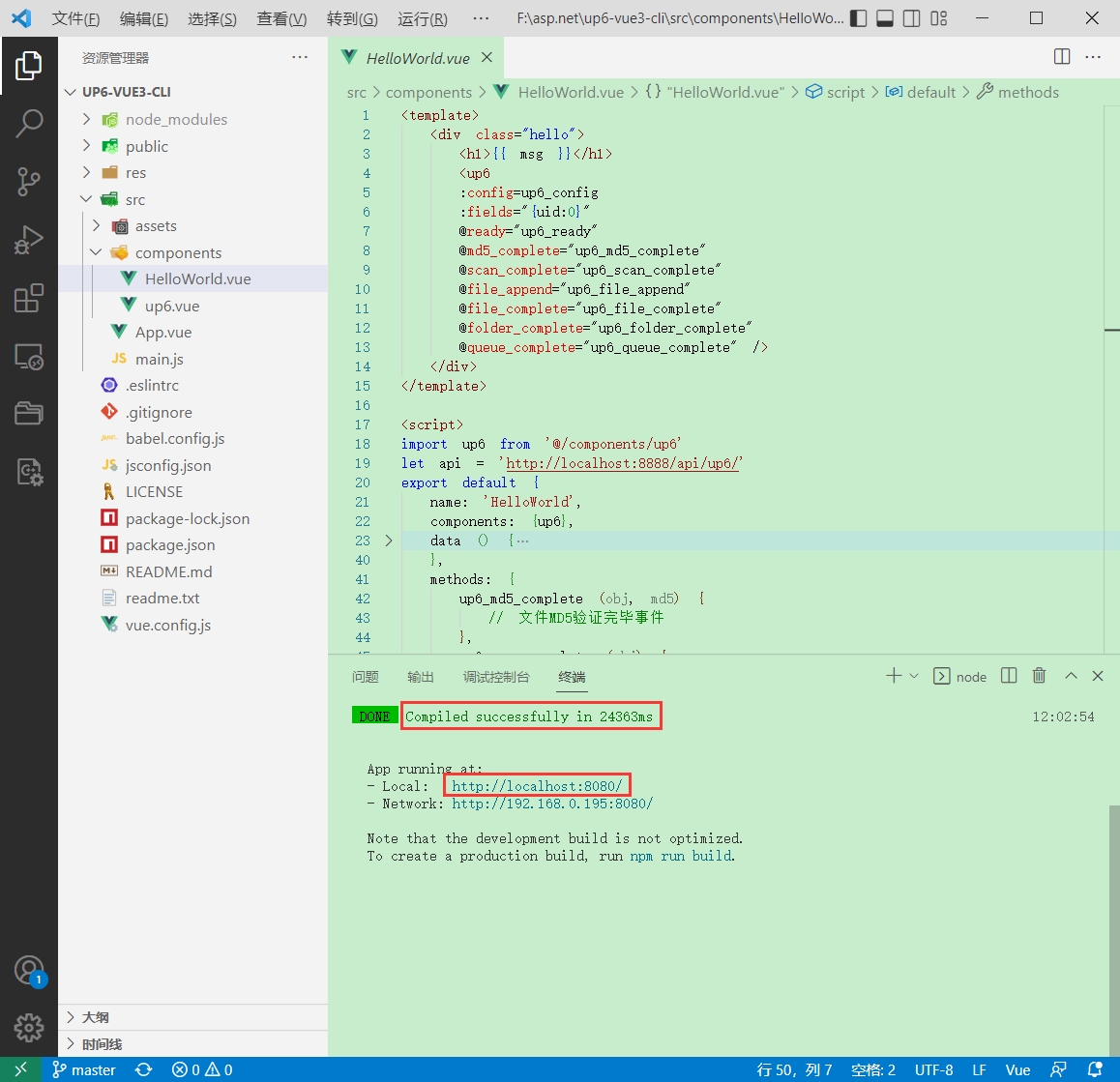
Task: Click the http://localhost:8080/ link in terminal
Action: 537,786
